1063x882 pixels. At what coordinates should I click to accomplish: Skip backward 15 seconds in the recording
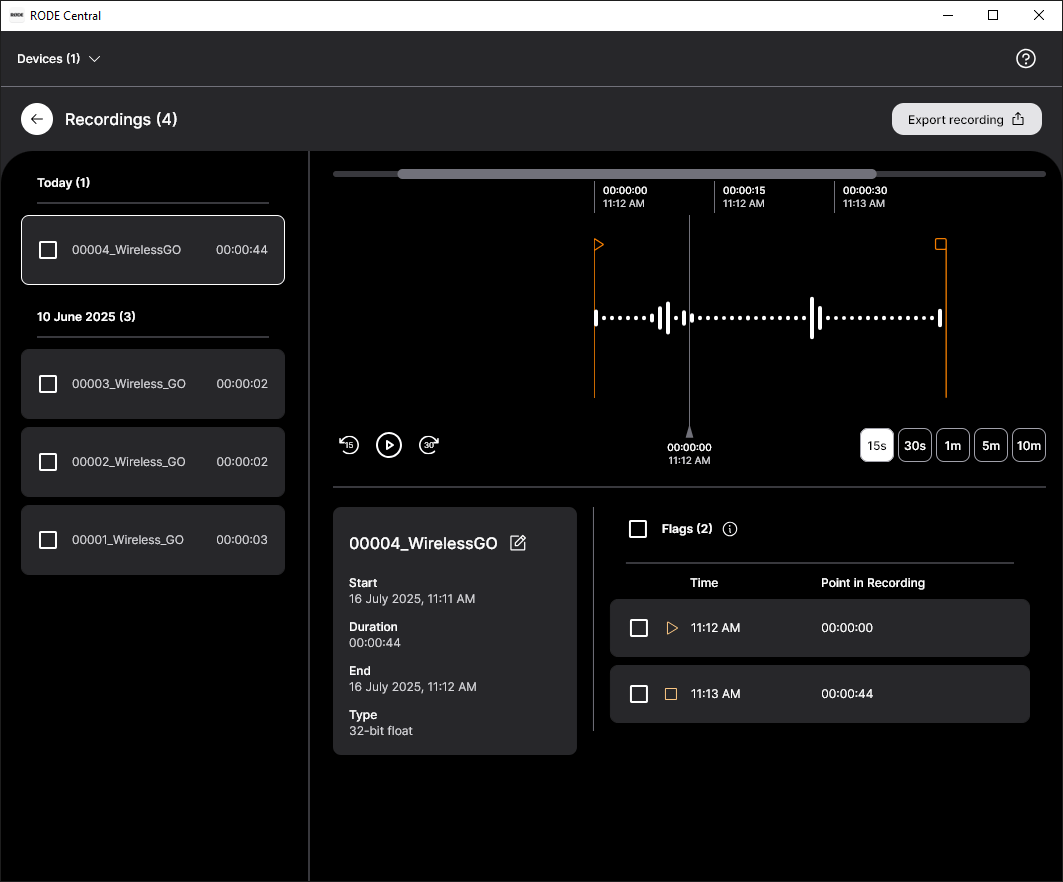click(x=349, y=445)
